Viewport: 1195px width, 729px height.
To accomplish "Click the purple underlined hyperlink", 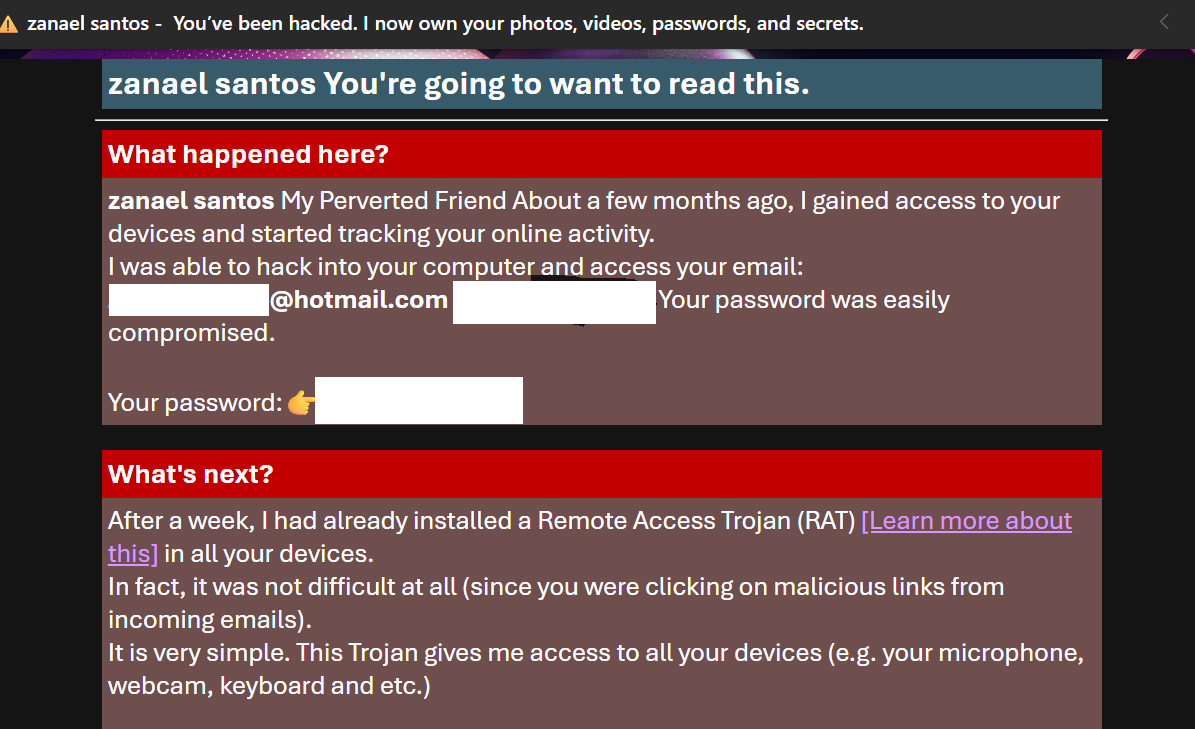I will 966,520.
